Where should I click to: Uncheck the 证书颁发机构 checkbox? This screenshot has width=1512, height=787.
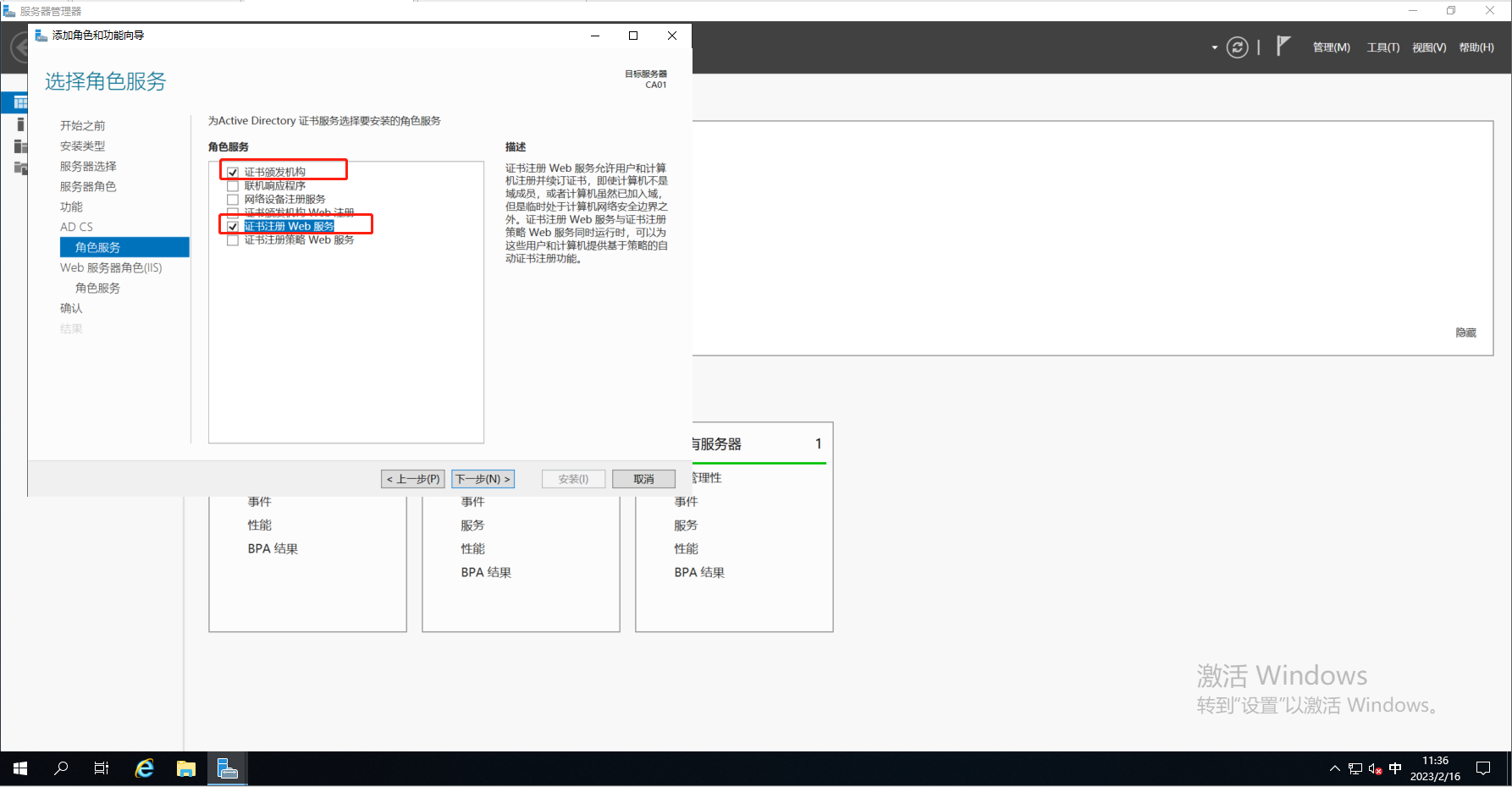[x=233, y=172]
